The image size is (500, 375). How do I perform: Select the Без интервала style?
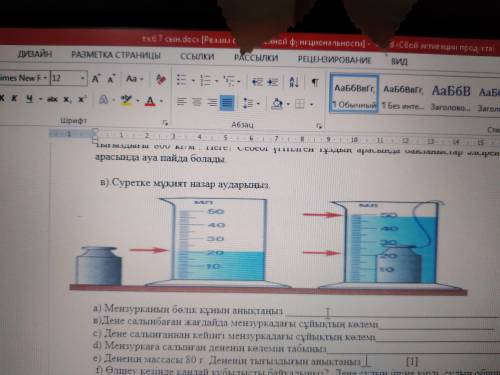403,97
